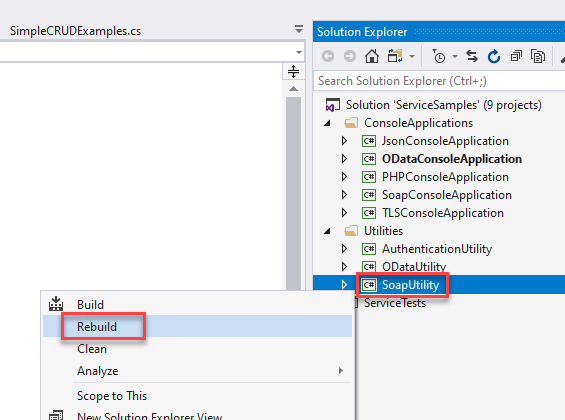The image size is (565, 420).
Task: Select SoapConsoleApplication project
Action: 447,195
